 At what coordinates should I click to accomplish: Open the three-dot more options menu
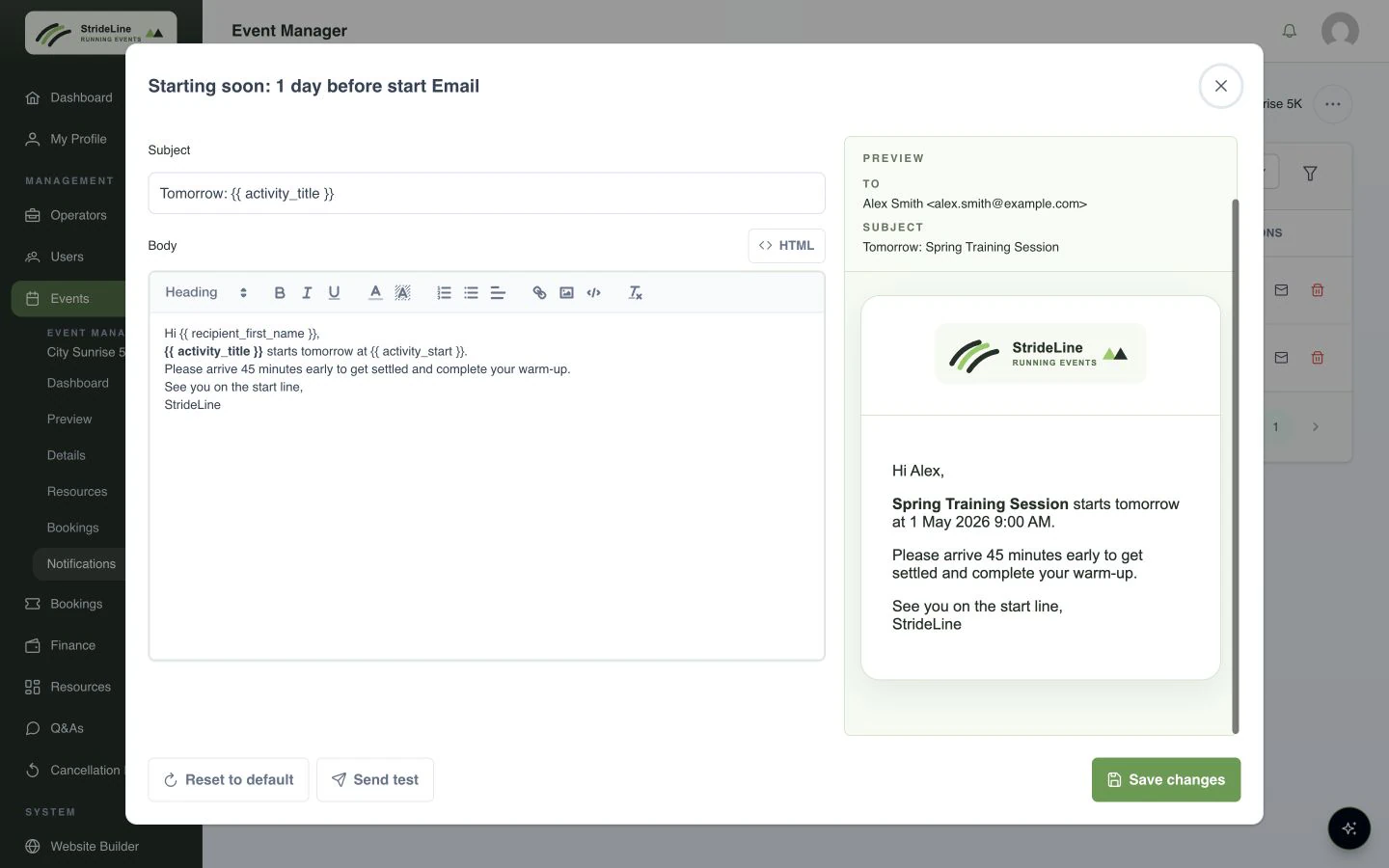(x=1332, y=104)
